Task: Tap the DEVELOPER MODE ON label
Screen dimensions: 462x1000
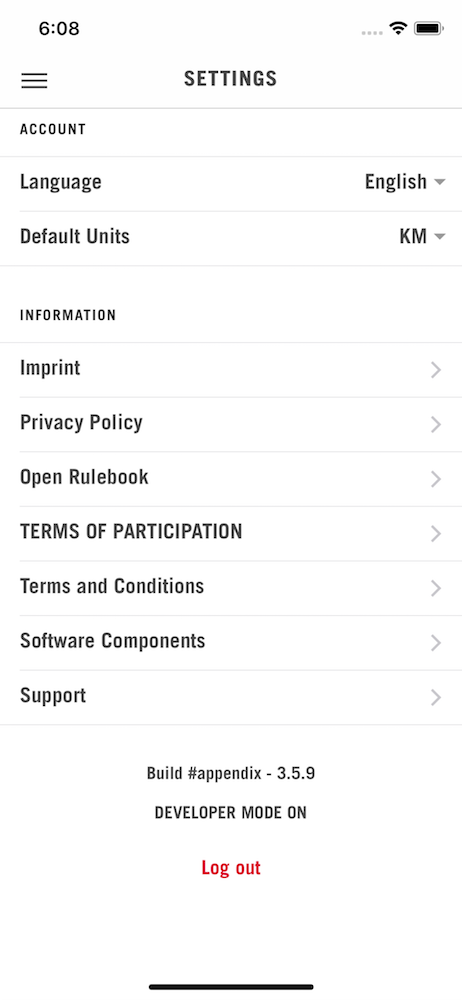Action: point(231,812)
